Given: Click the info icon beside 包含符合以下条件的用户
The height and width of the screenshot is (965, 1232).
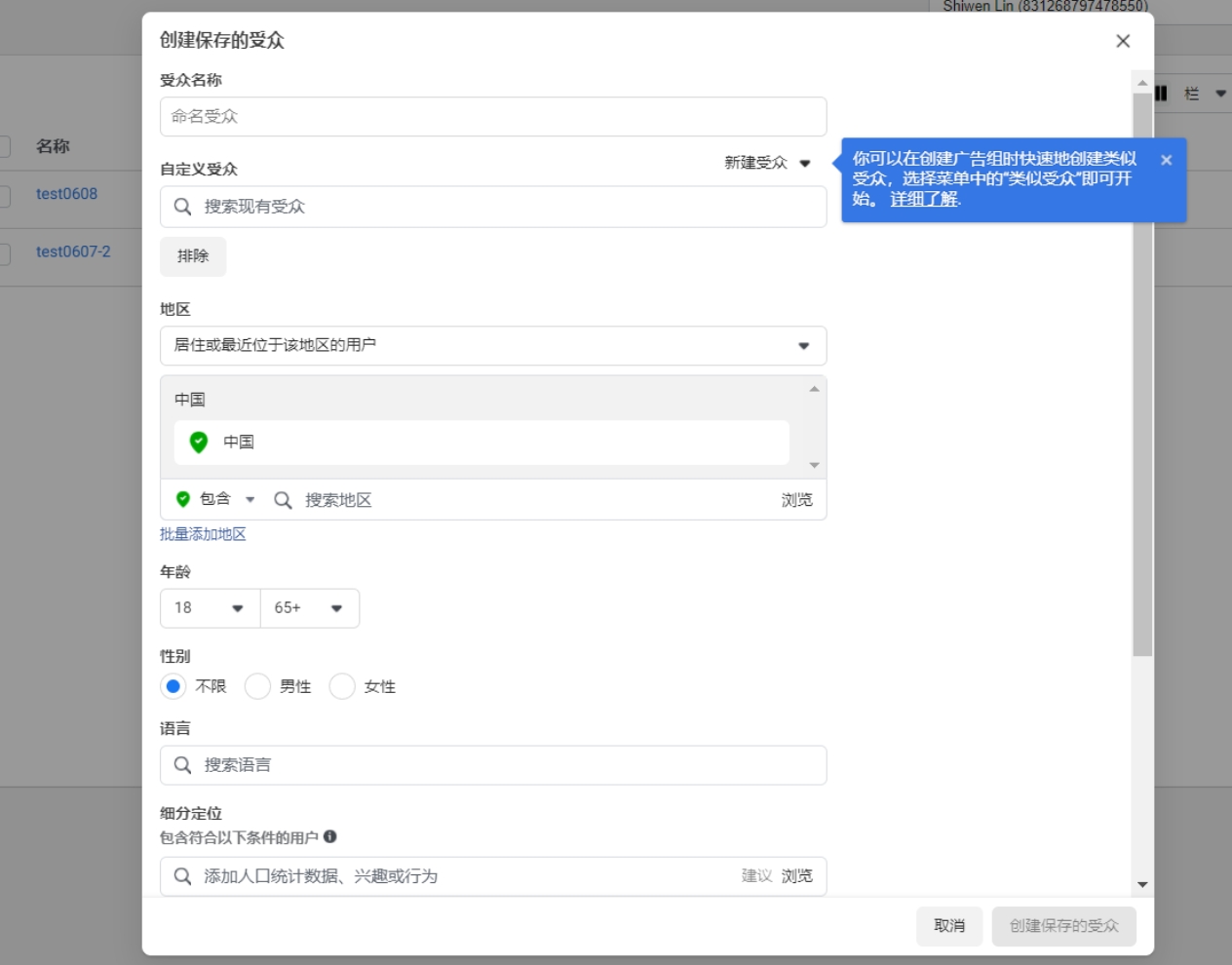Looking at the screenshot, I should pos(330,836).
